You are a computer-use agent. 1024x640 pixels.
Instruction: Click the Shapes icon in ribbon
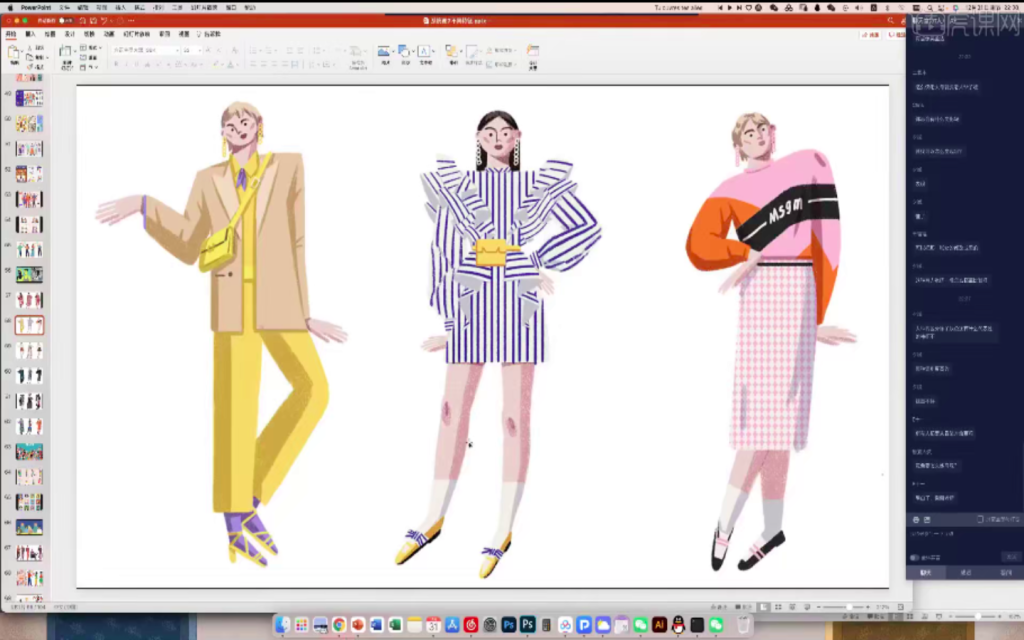point(404,51)
